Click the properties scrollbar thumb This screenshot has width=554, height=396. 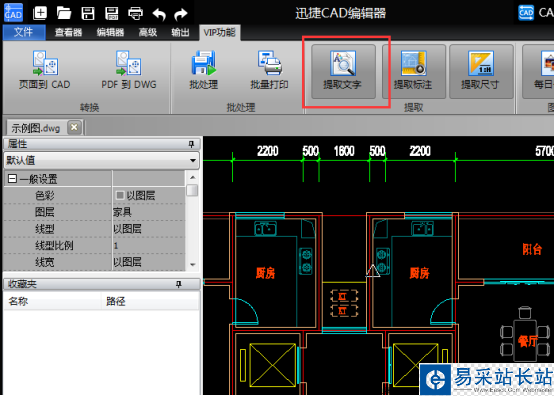192,190
